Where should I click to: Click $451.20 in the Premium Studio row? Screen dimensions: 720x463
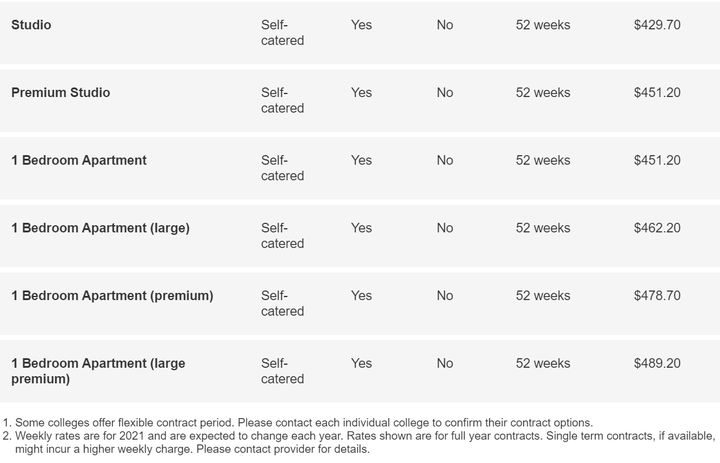pos(657,92)
